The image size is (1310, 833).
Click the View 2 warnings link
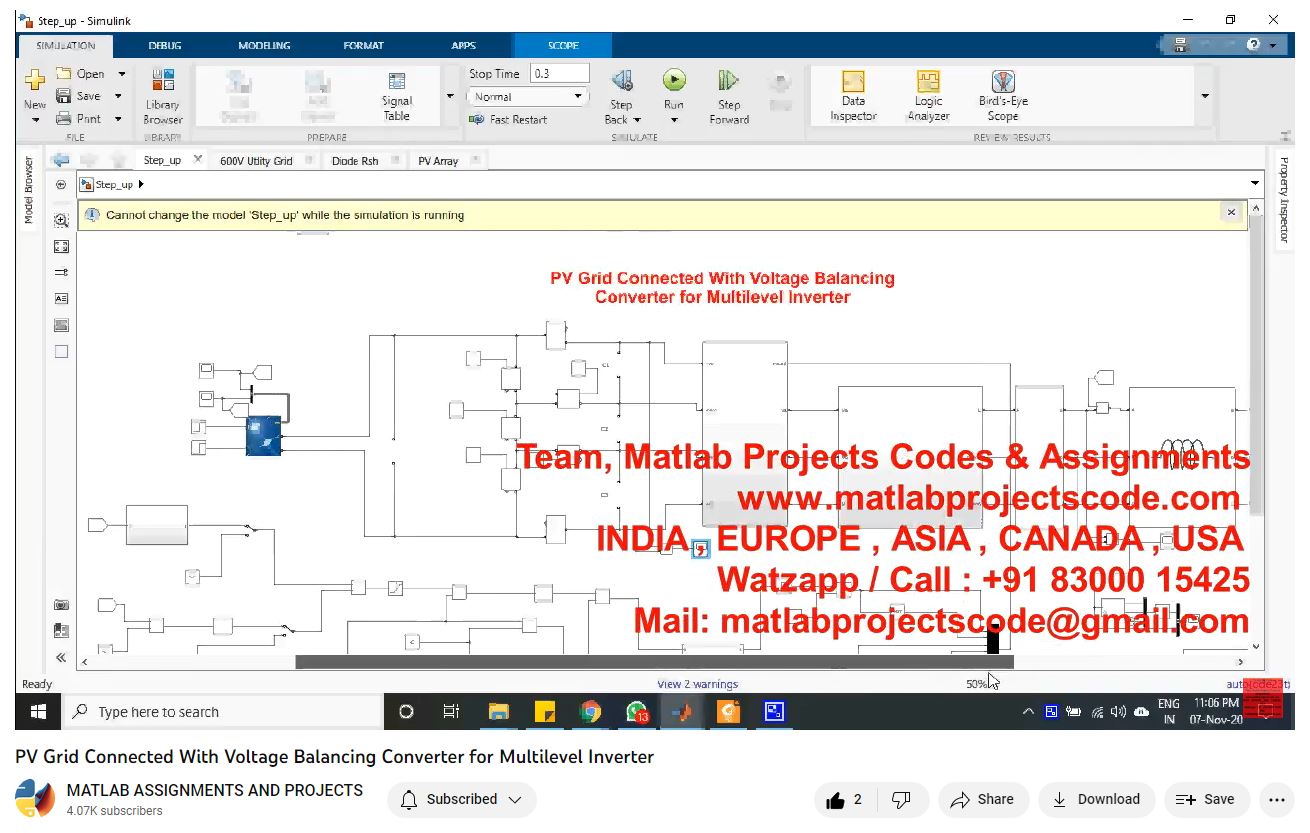coord(697,684)
